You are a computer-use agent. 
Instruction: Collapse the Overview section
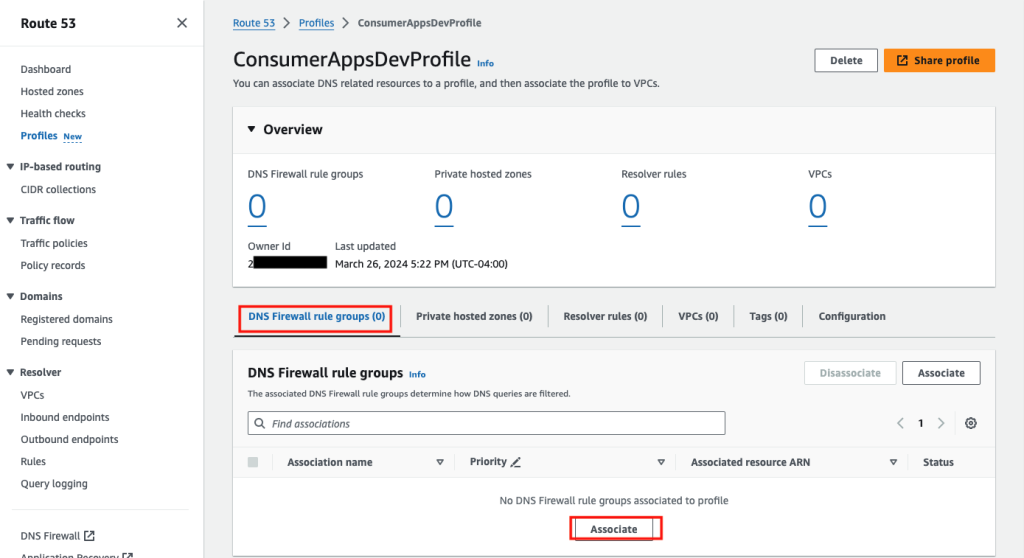(x=251, y=129)
